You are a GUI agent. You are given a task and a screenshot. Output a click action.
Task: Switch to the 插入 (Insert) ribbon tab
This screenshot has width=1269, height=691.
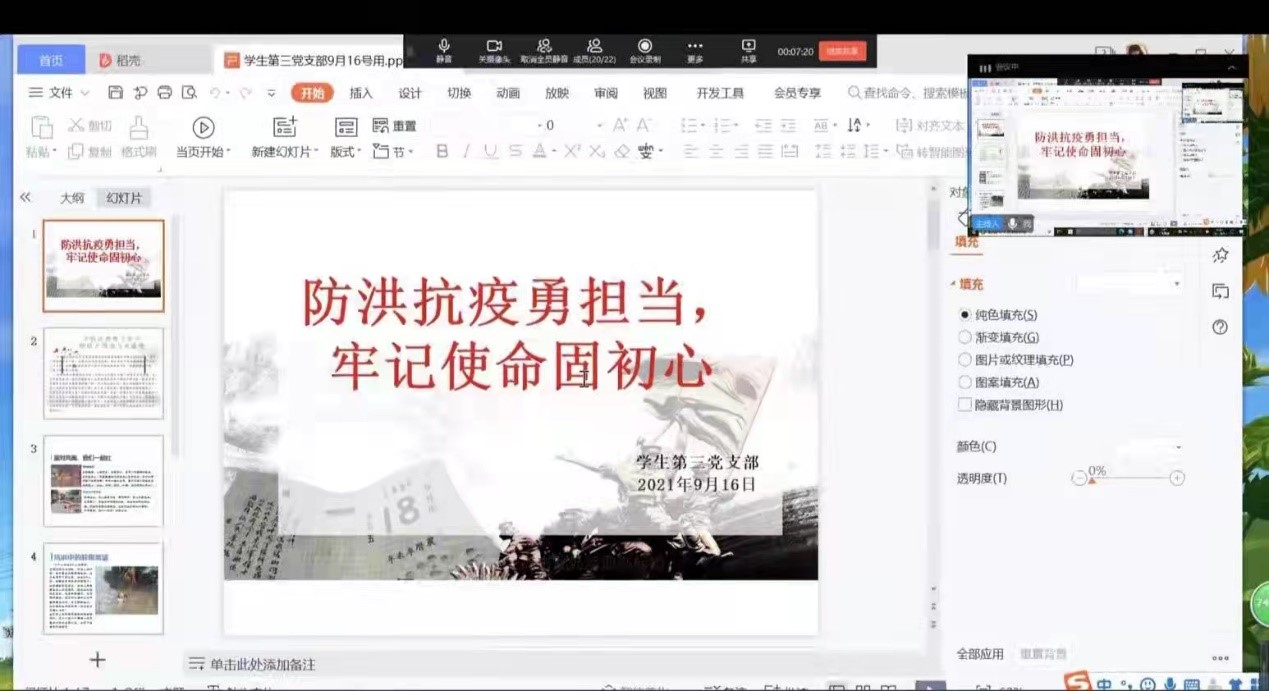click(x=361, y=93)
